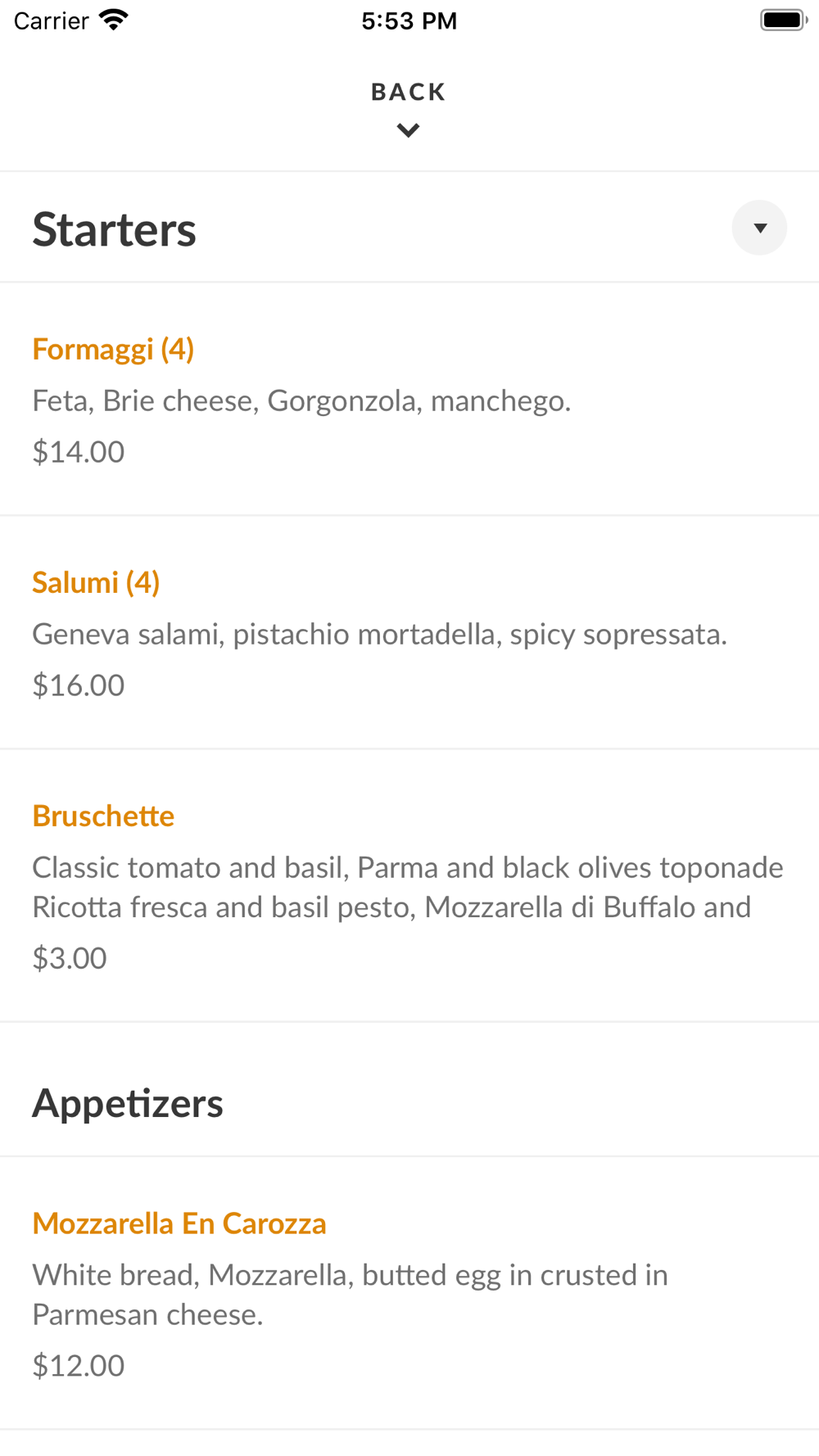Image resolution: width=819 pixels, height=1456 pixels.
Task: Tap the Classic tomato and basil description
Action: [407, 888]
